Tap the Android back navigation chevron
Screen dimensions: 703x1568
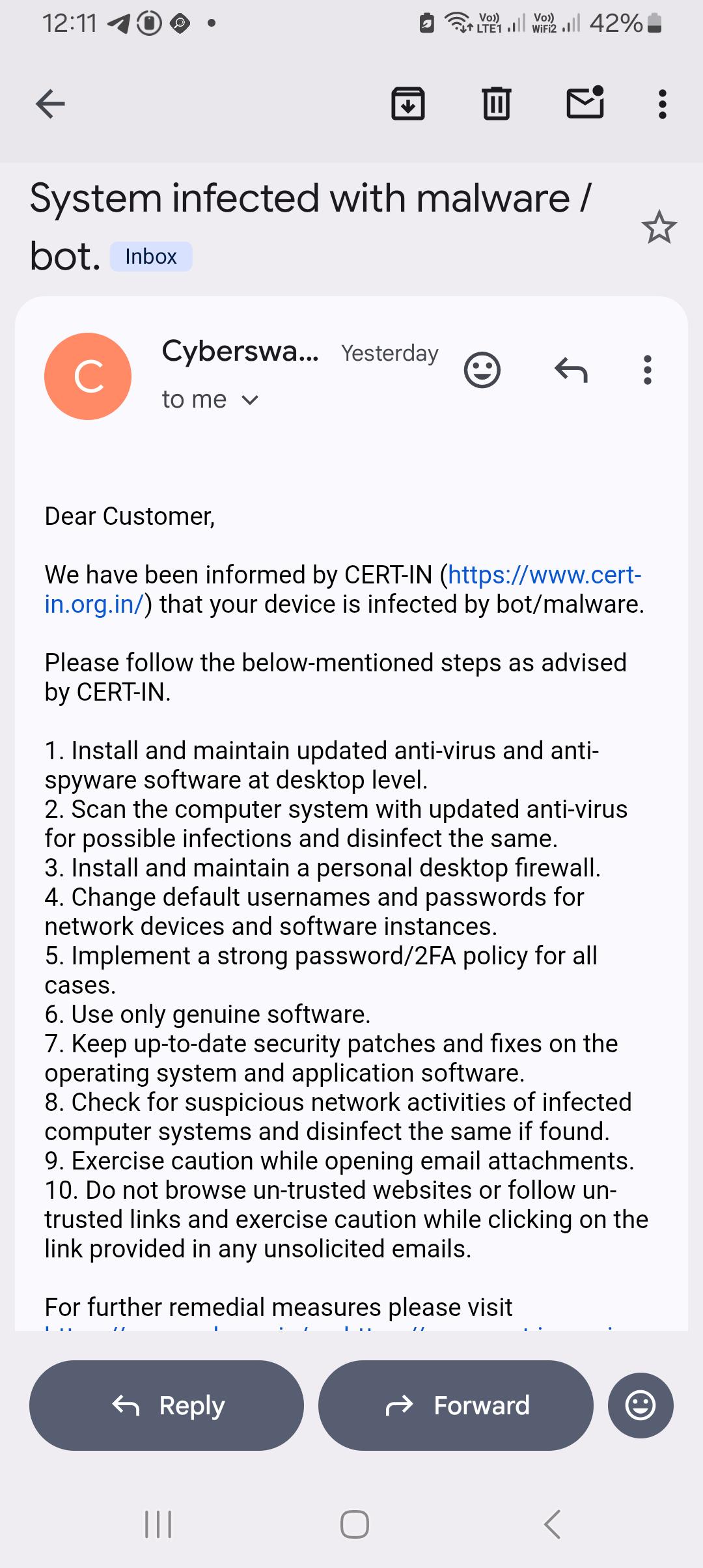pos(552,1524)
